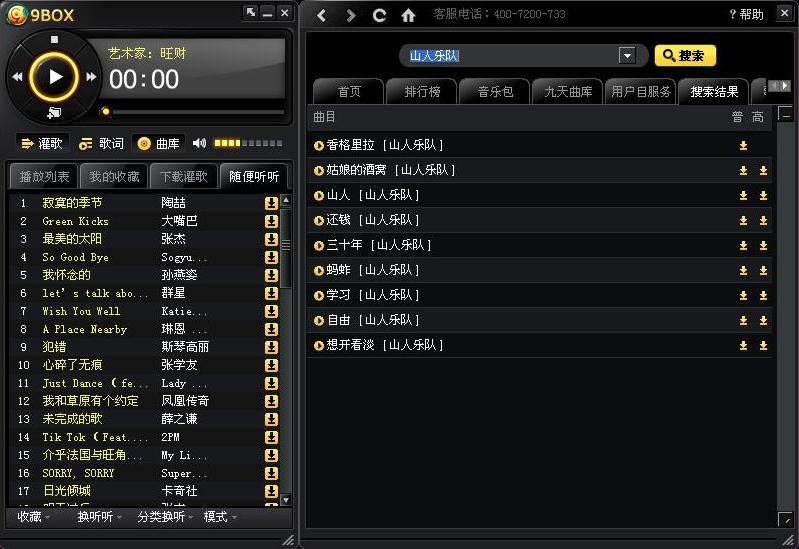Go to the library home page icon
The width and height of the screenshot is (799, 549).
tap(408, 15)
